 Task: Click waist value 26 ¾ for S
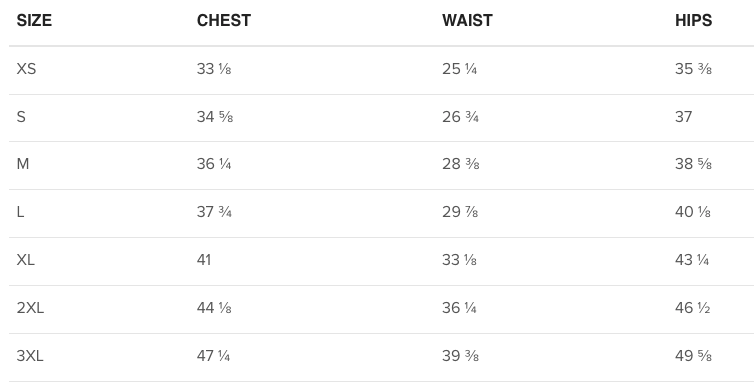460,117
